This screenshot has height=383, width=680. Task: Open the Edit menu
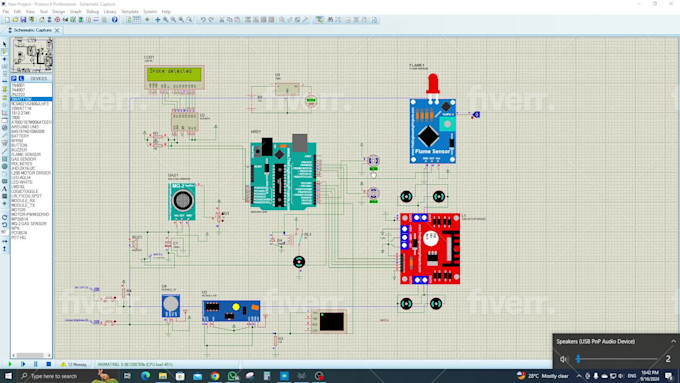point(17,12)
